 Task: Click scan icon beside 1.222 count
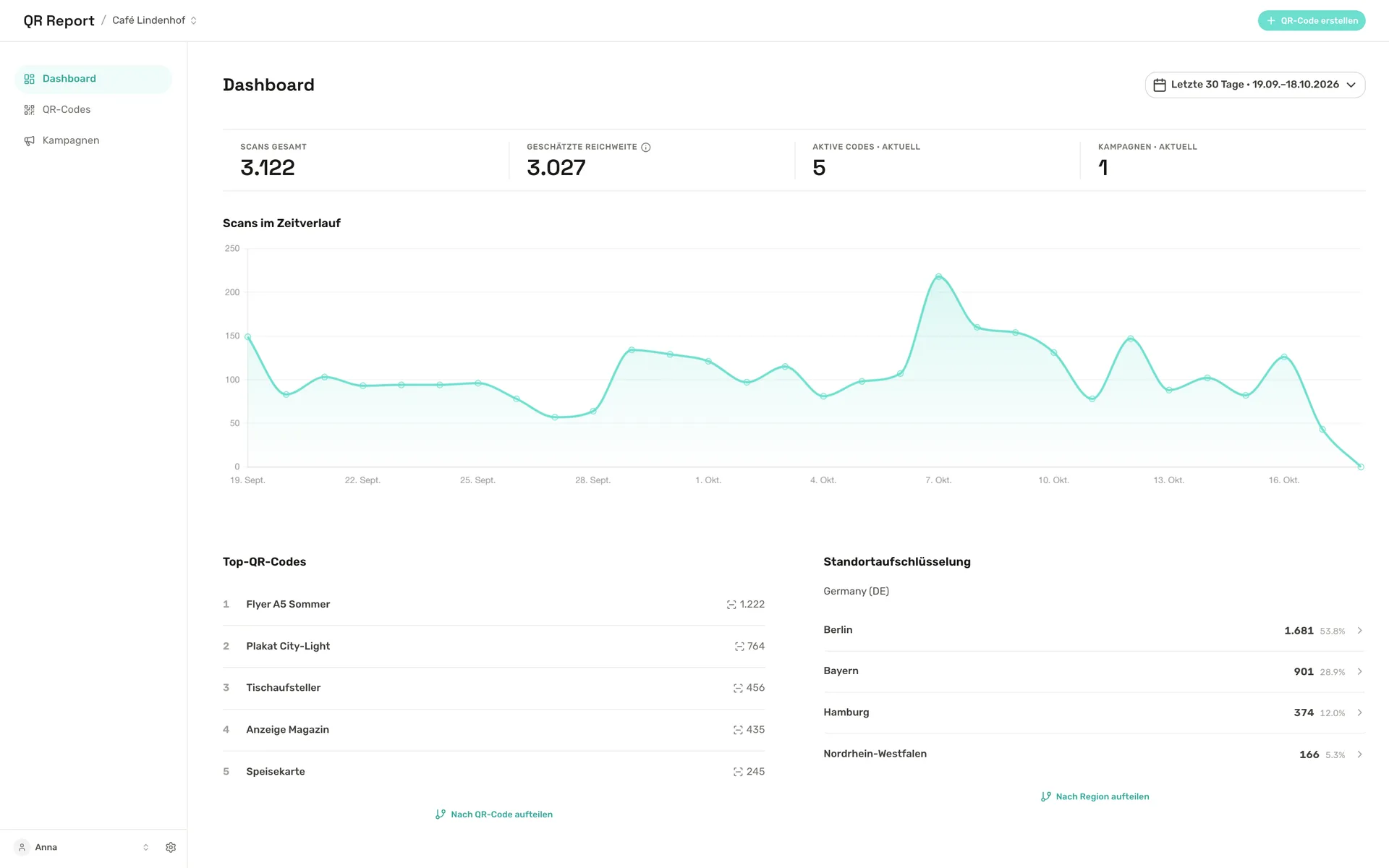click(x=731, y=605)
